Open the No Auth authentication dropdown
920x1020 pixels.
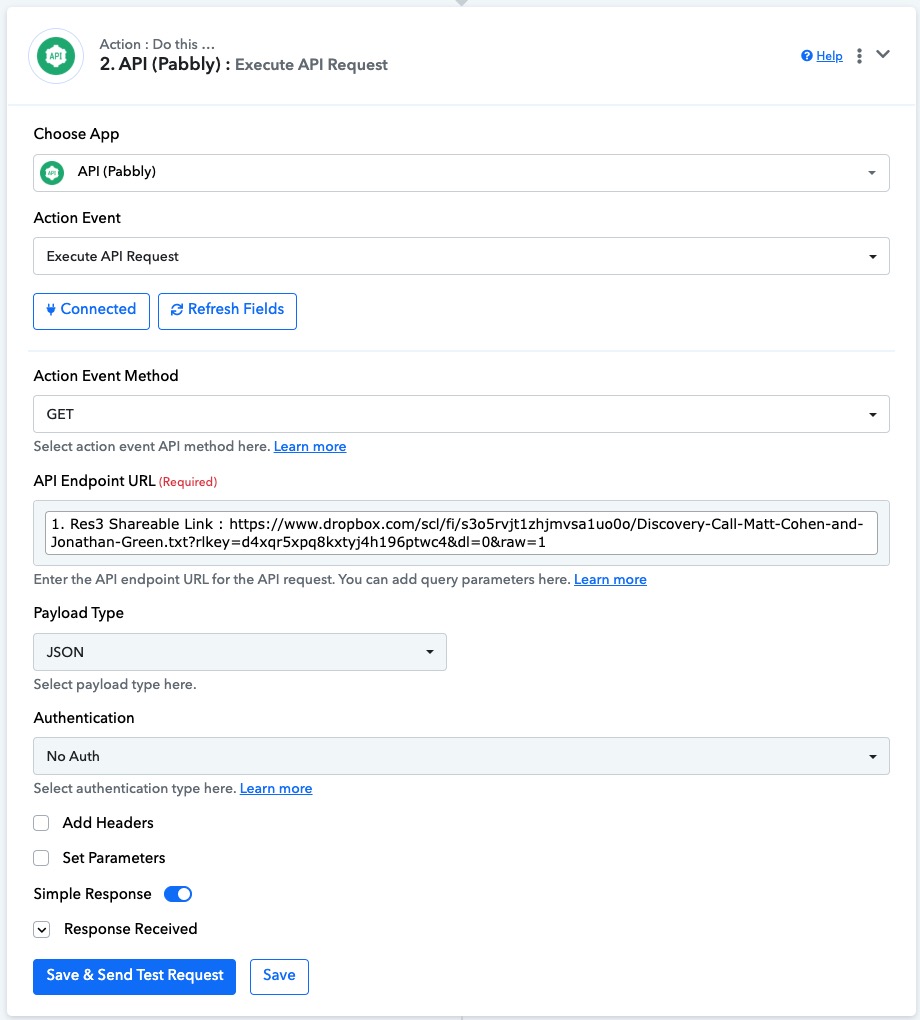(461, 756)
